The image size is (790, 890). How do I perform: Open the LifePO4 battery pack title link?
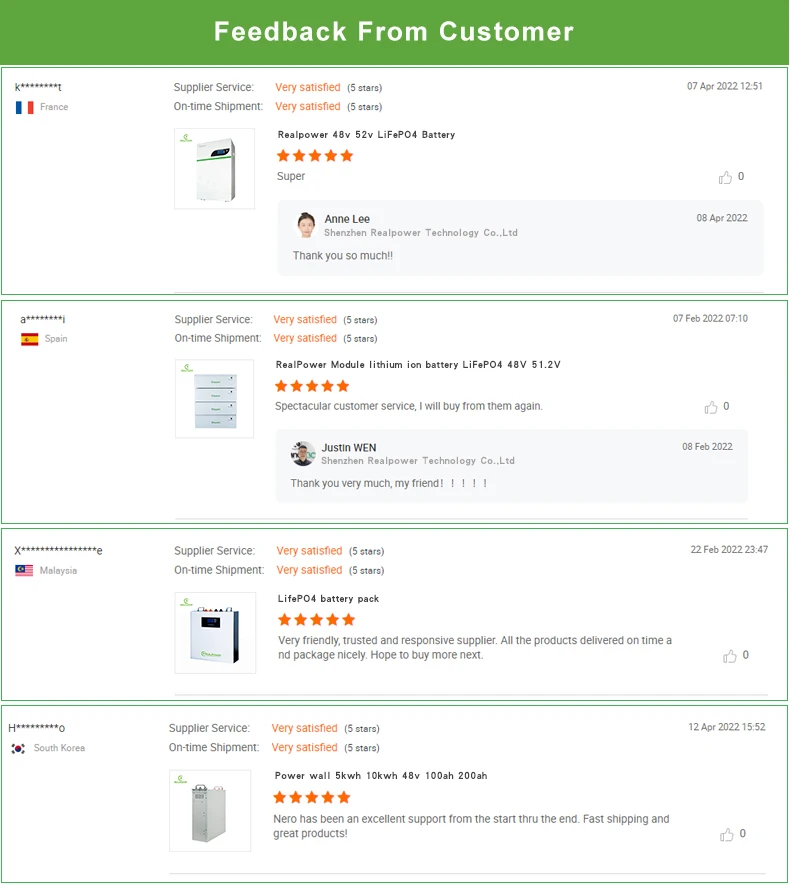328,598
